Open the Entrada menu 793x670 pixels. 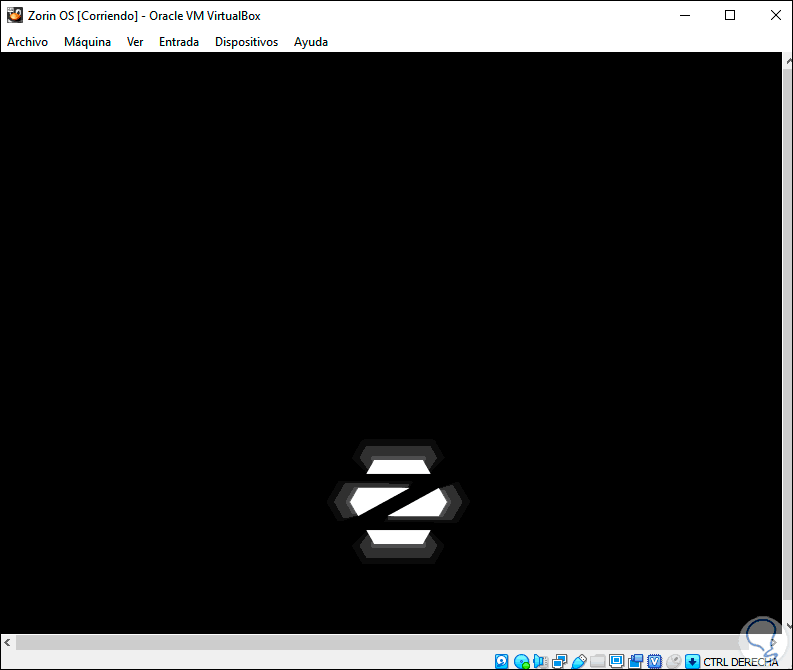pyautogui.click(x=179, y=42)
